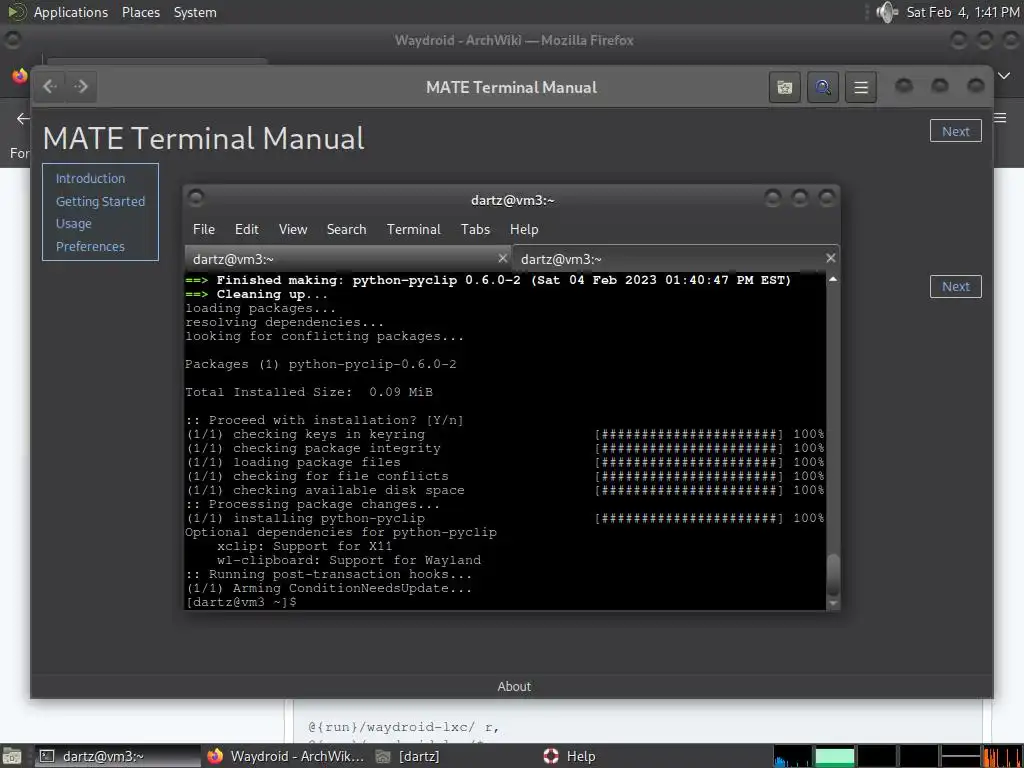Open the Applications menu in the top panel
Viewport: 1024px width, 768px height.
point(71,12)
